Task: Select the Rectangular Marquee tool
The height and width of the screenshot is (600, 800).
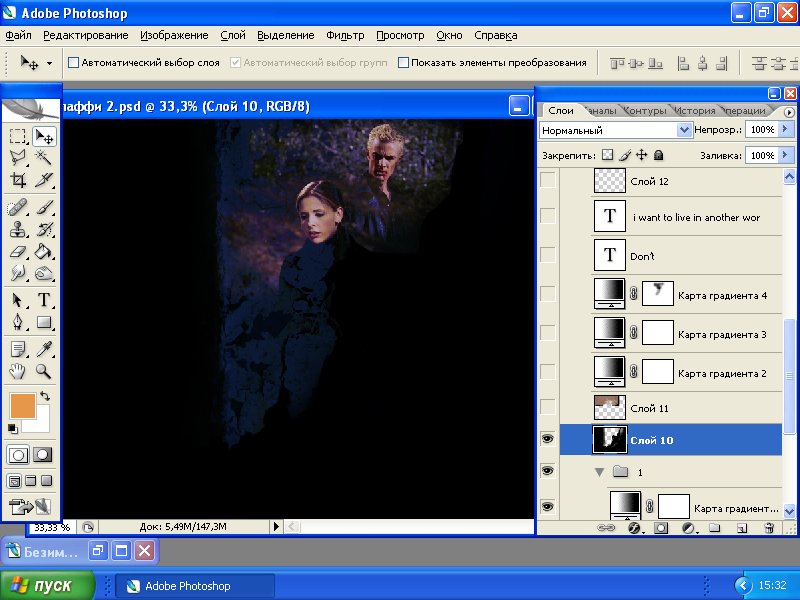Action: 18,136
